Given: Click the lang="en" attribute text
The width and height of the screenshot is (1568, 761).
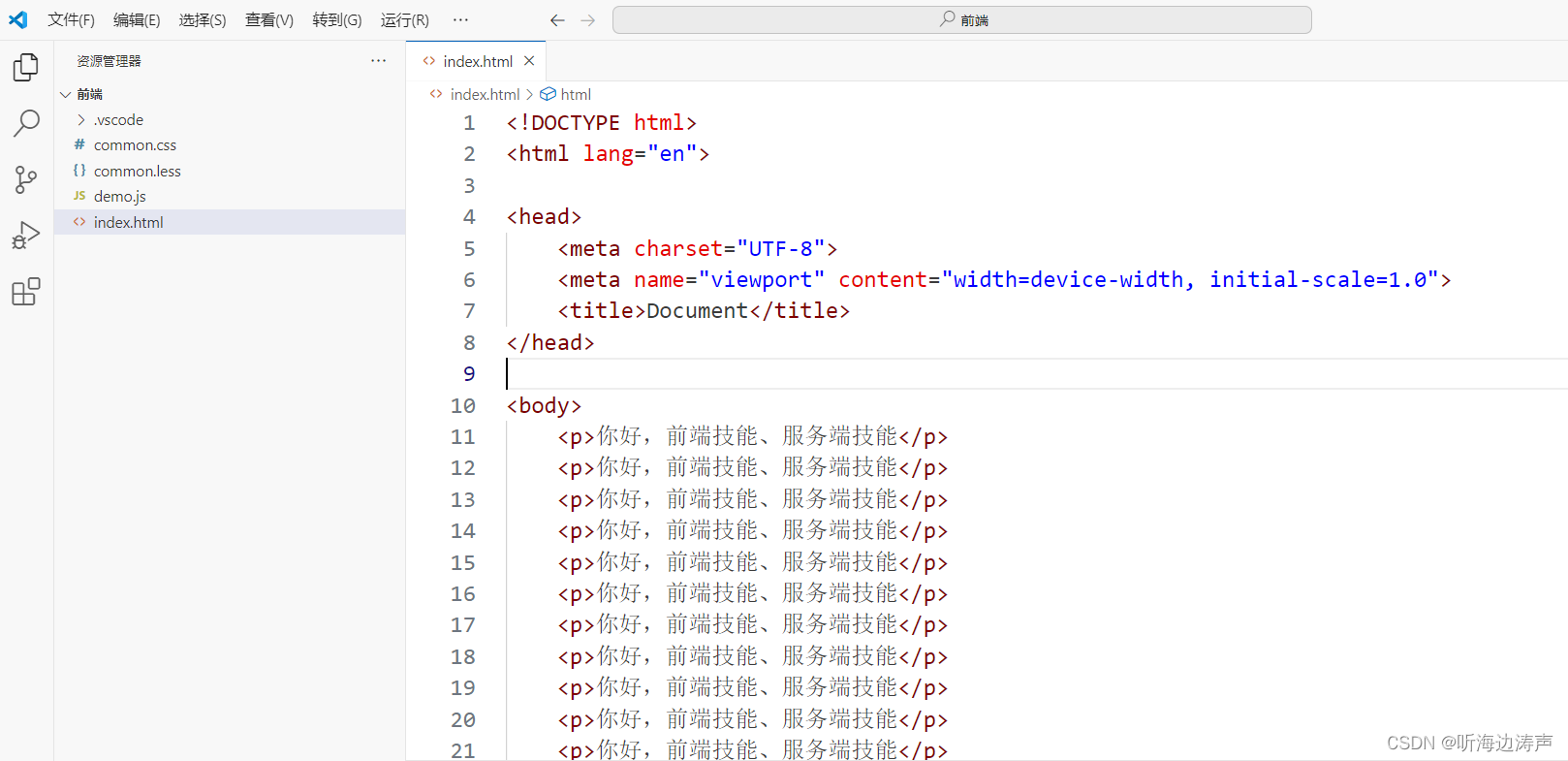Looking at the screenshot, I should pyautogui.click(x=640, y=154).
